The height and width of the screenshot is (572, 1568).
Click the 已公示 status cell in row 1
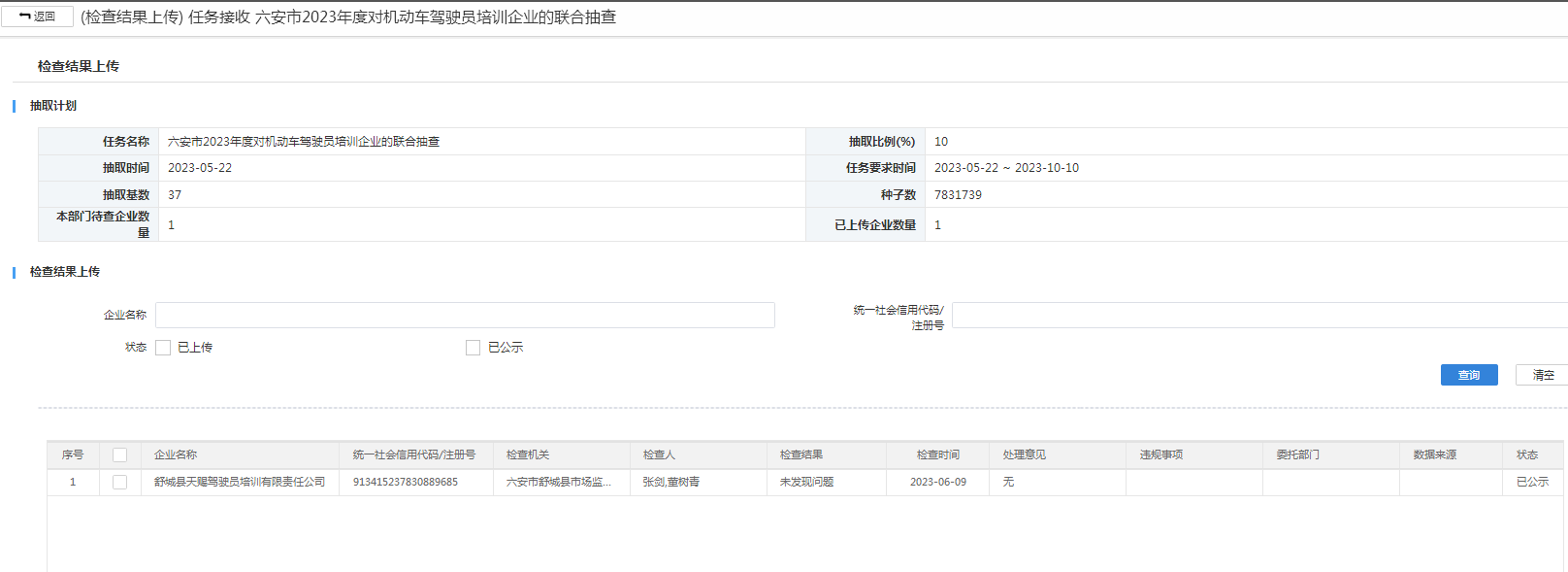(1532, 482)
